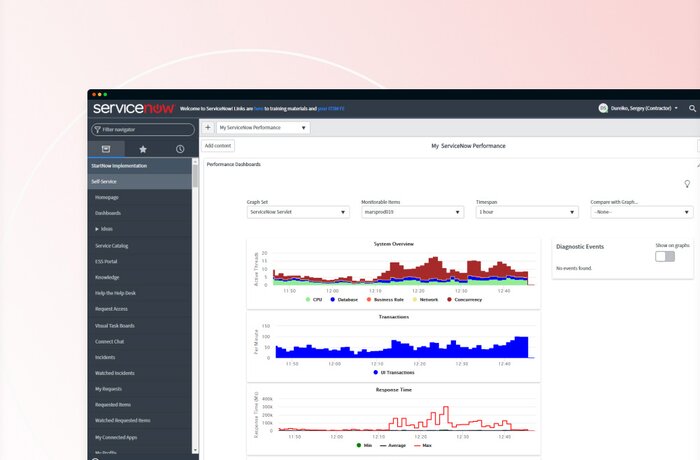Click the user avatar icon
700x460 pixels.
click(603, 108)
